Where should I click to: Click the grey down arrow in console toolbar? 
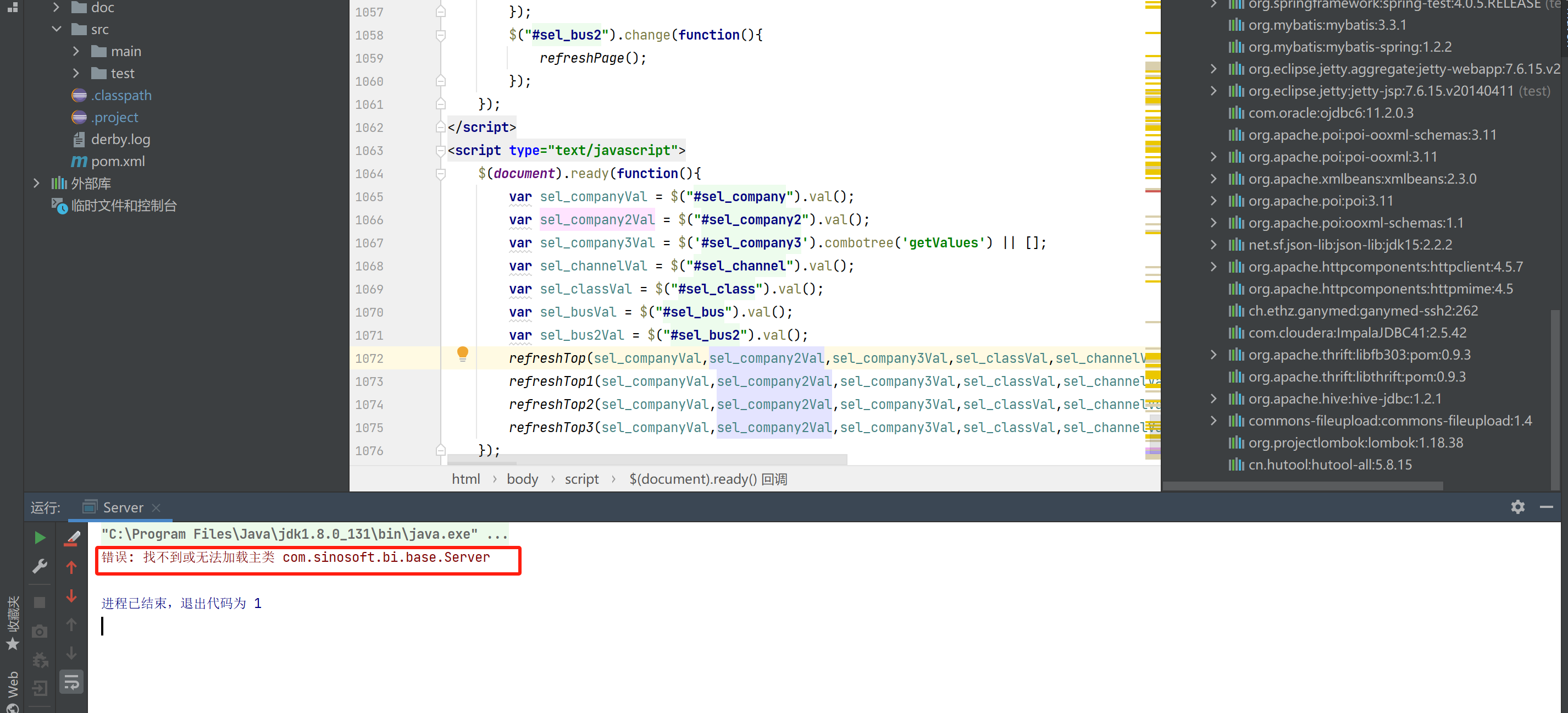[71, 653]
